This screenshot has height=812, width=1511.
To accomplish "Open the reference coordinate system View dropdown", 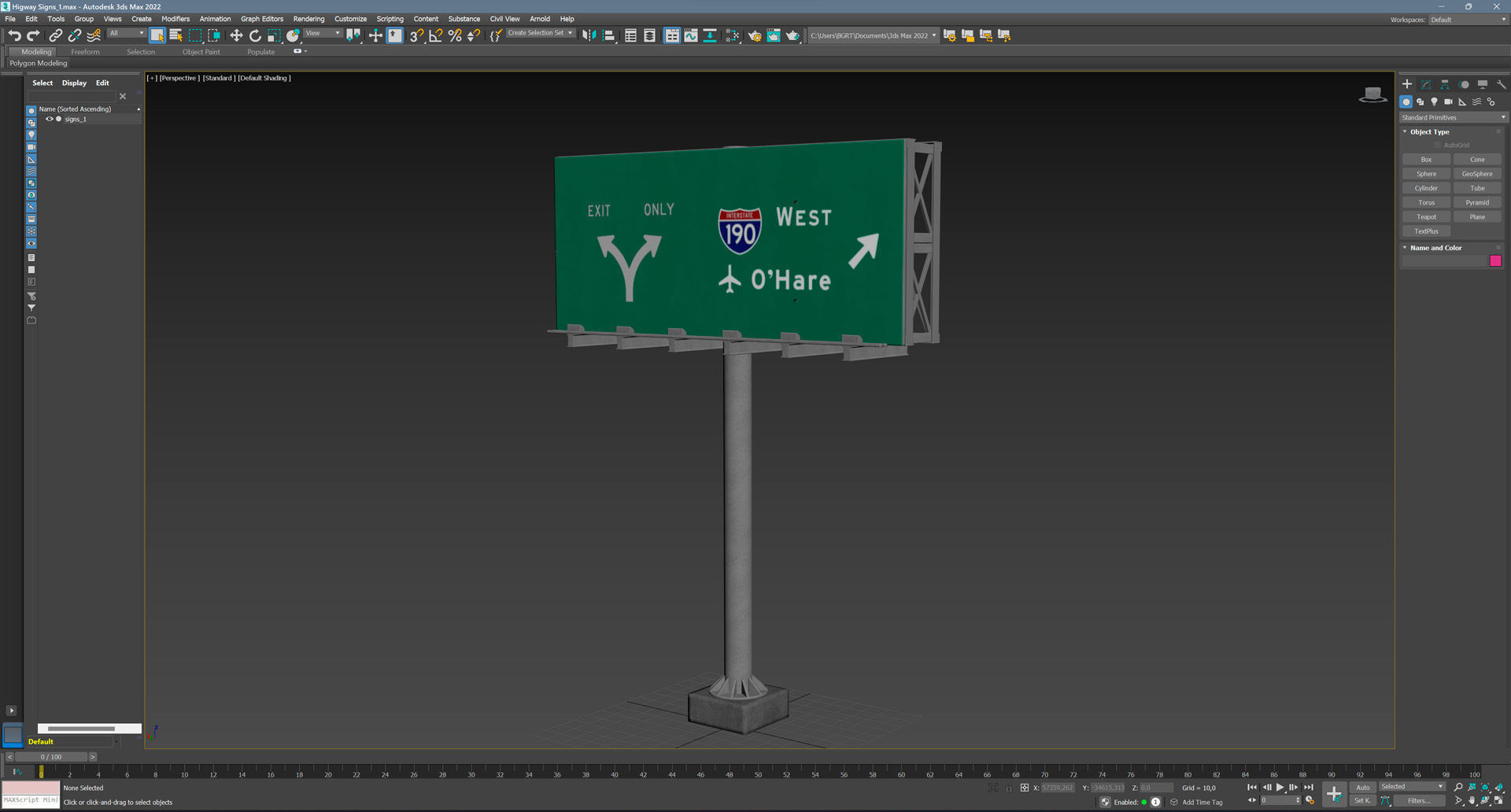I will [323, 33].
